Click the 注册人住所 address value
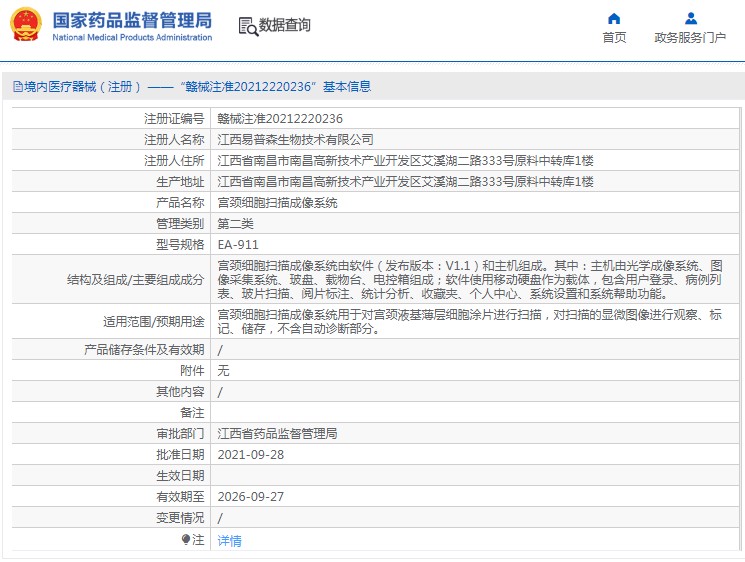The image size is (745, 562). click(x=405, y=161)
